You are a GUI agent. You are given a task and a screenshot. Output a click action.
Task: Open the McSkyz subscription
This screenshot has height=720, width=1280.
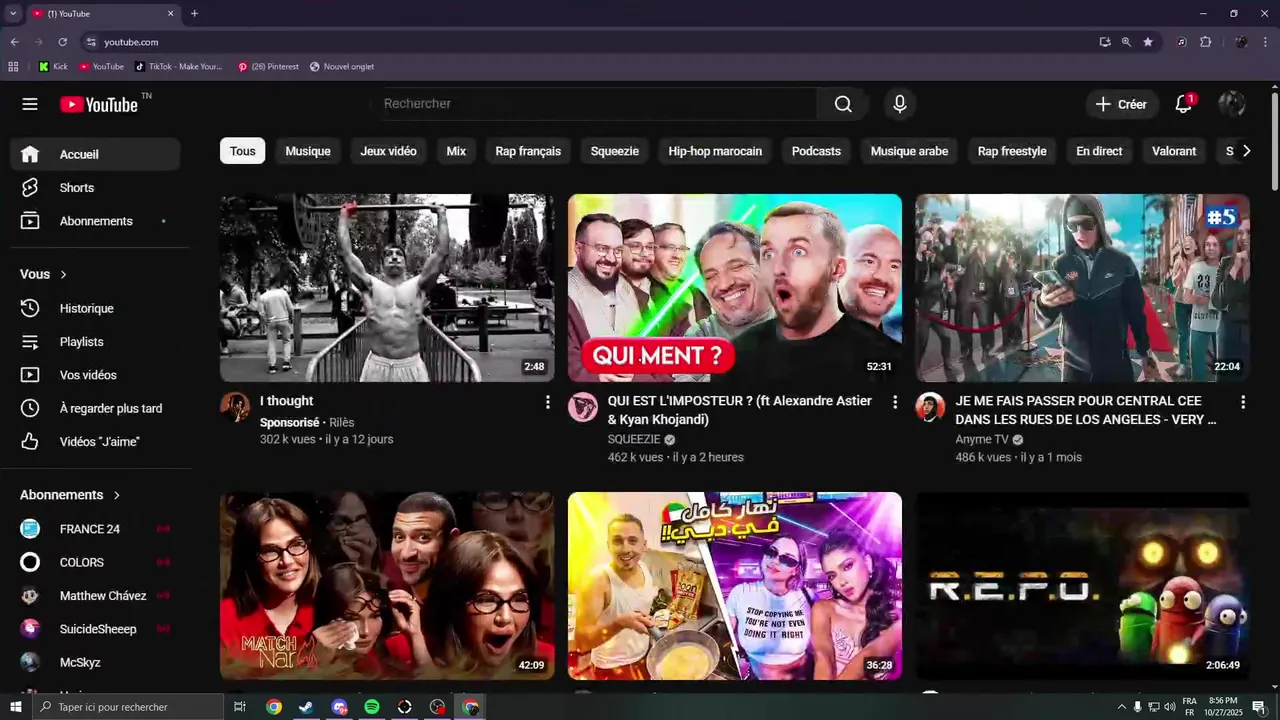pos(96,662)
